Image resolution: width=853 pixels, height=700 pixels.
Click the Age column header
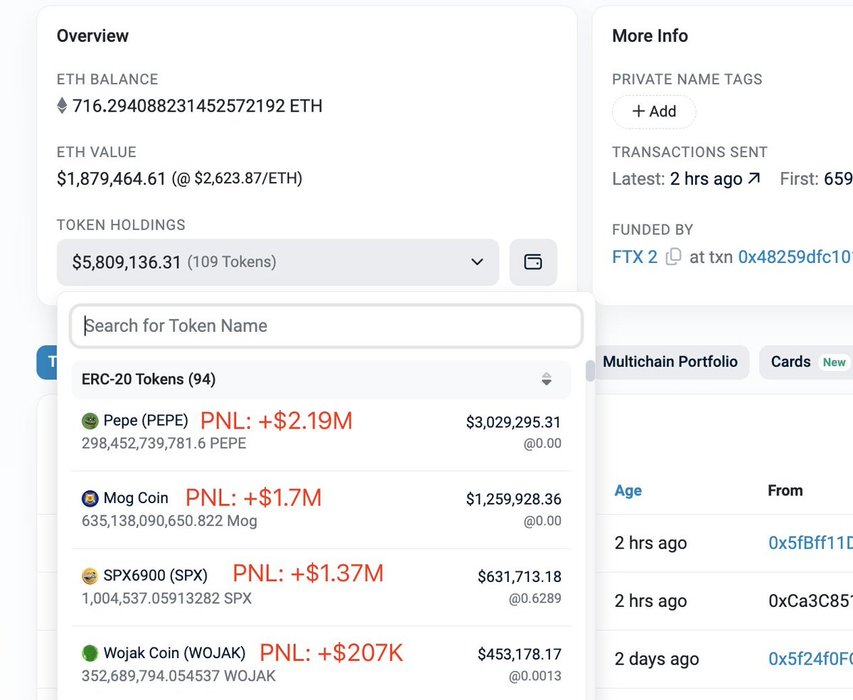628,490
